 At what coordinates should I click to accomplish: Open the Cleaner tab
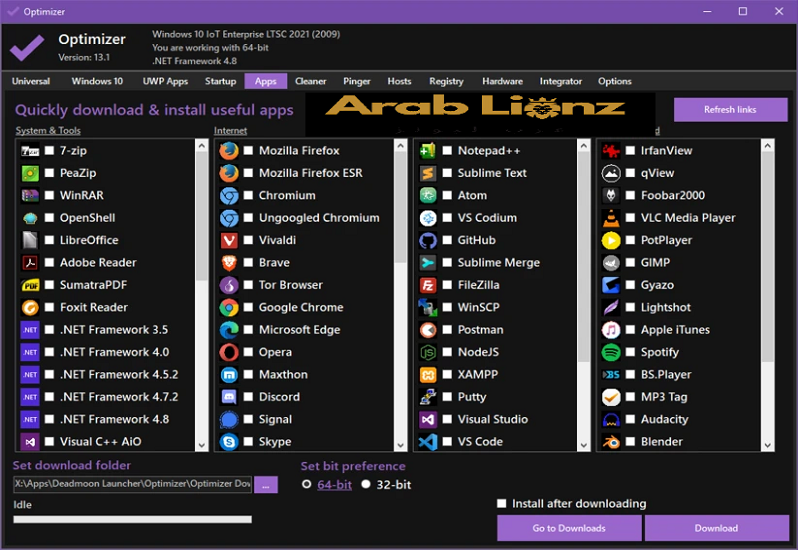point(310,81)
